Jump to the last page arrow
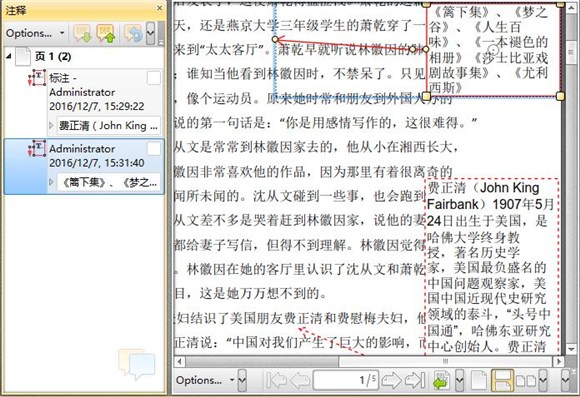The image size is (580, 397). (415, 380)
